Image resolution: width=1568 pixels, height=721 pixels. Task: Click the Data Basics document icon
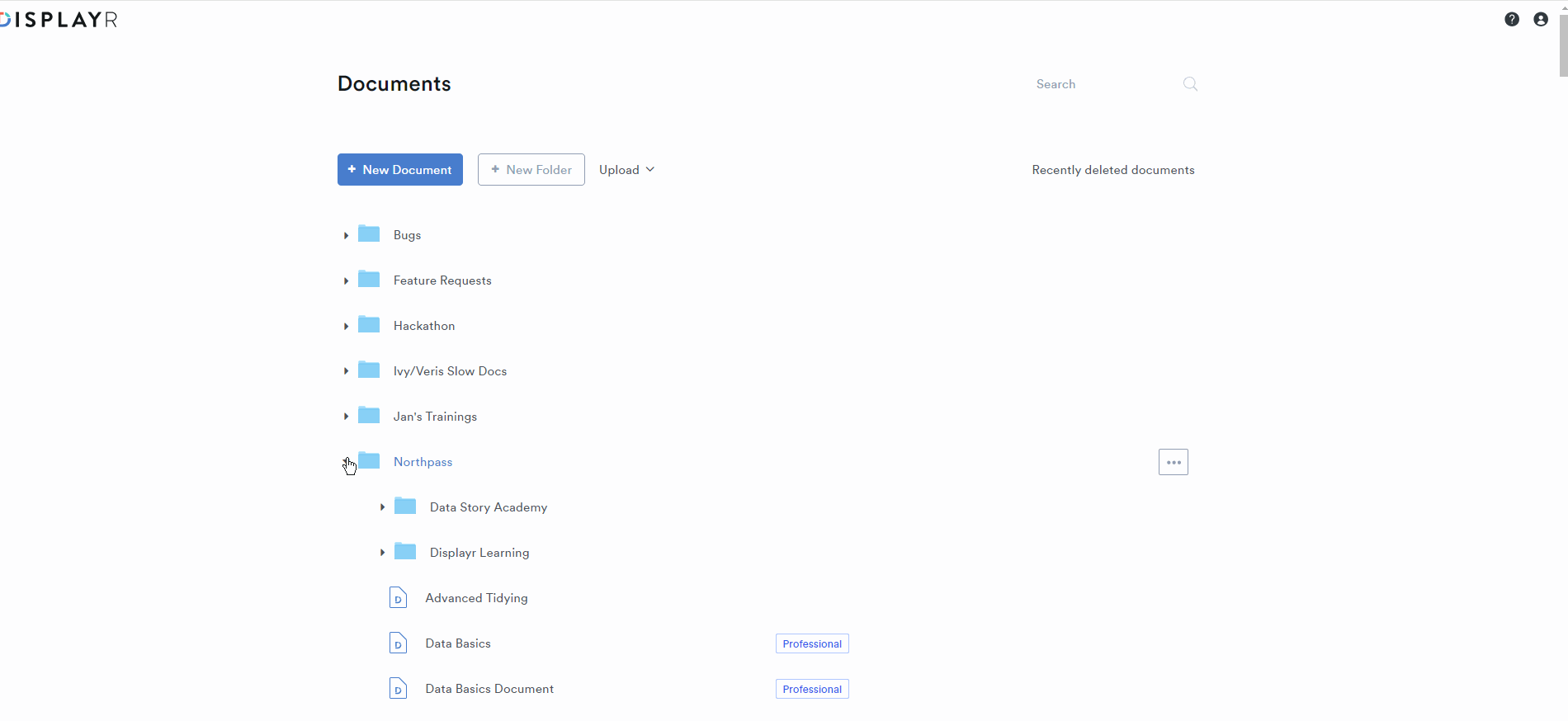[x=398, y=643]
